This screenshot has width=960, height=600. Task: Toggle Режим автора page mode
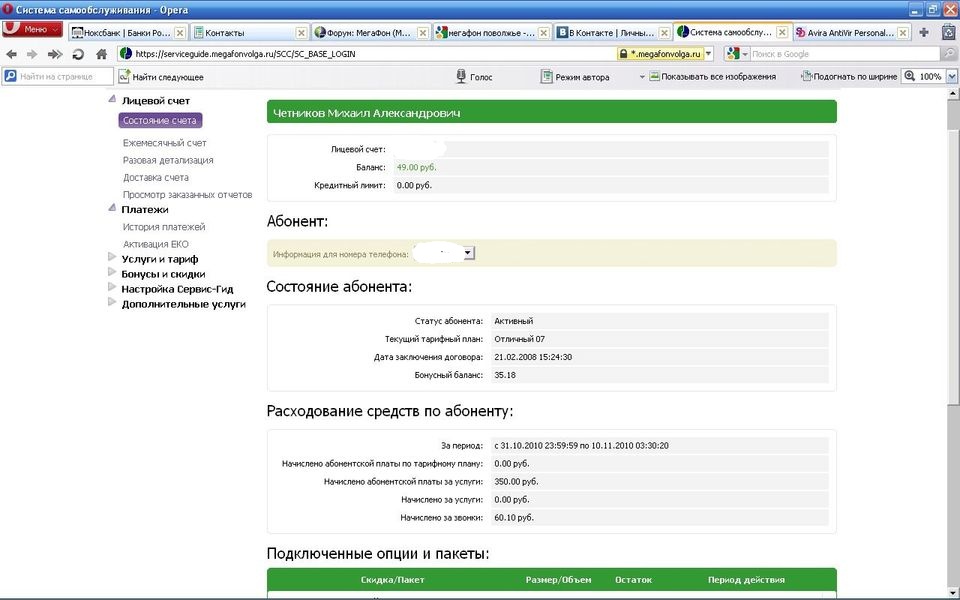click(x=575, y=77)
